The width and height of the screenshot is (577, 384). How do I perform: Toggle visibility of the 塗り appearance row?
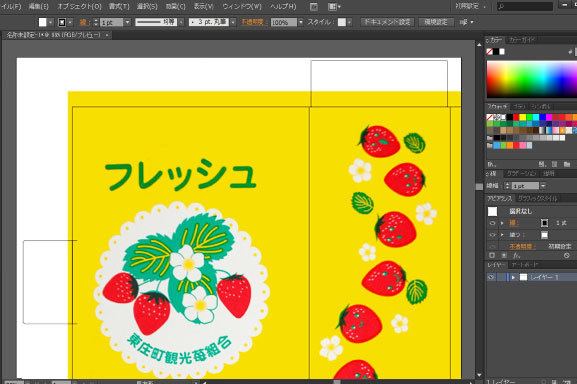click(492, 235)
